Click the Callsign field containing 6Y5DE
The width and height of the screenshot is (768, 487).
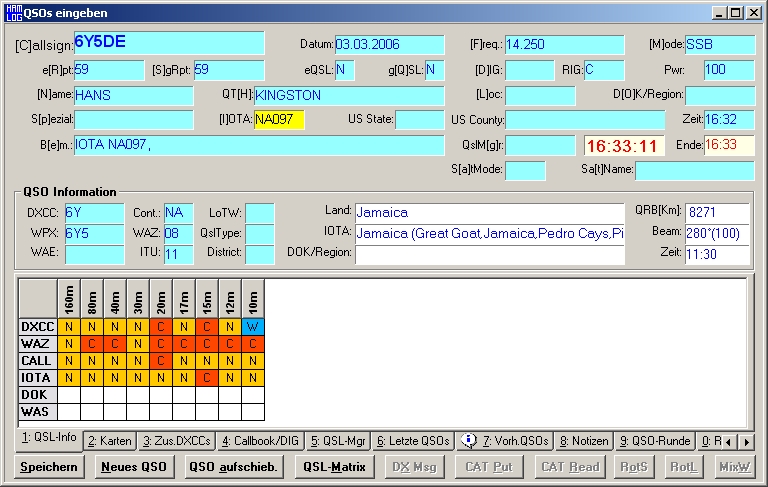point(168,44)
